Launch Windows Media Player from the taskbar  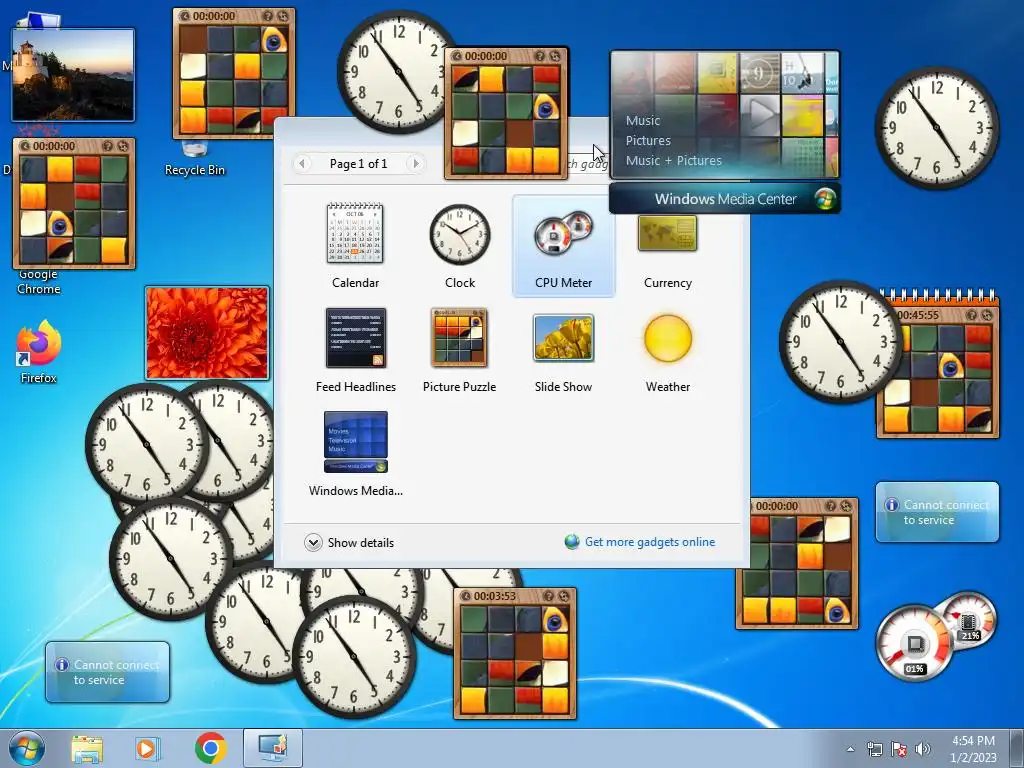point(148,749)
